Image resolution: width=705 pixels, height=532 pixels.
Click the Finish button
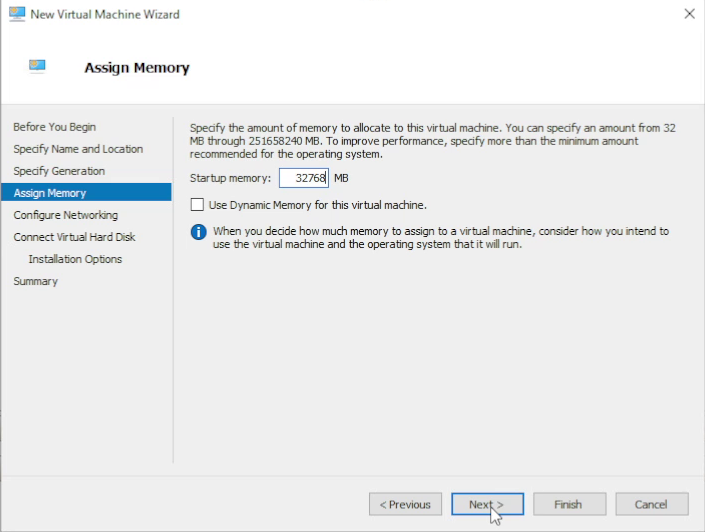(570, 504)
